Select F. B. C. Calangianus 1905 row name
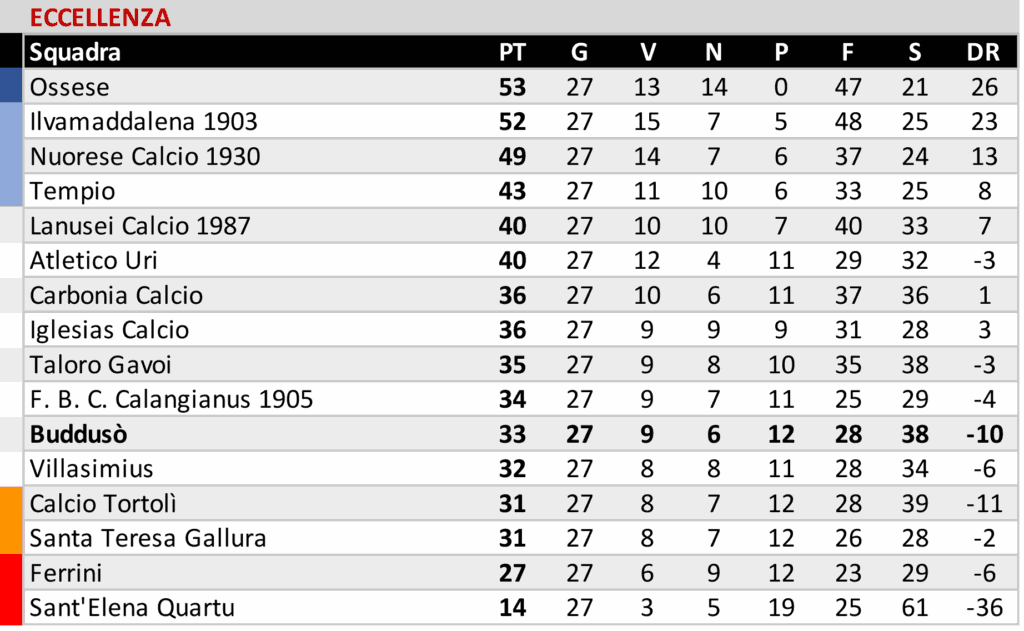Screen dimensions: 1024x631 171,400
